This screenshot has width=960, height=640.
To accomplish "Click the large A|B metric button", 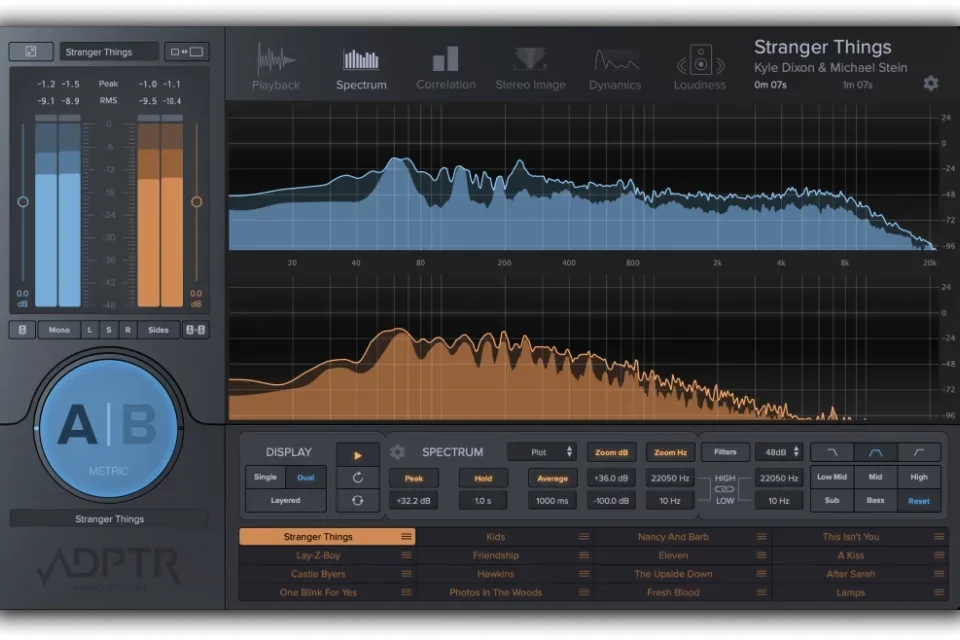I will pyautogui.click(x=108, y=427).
